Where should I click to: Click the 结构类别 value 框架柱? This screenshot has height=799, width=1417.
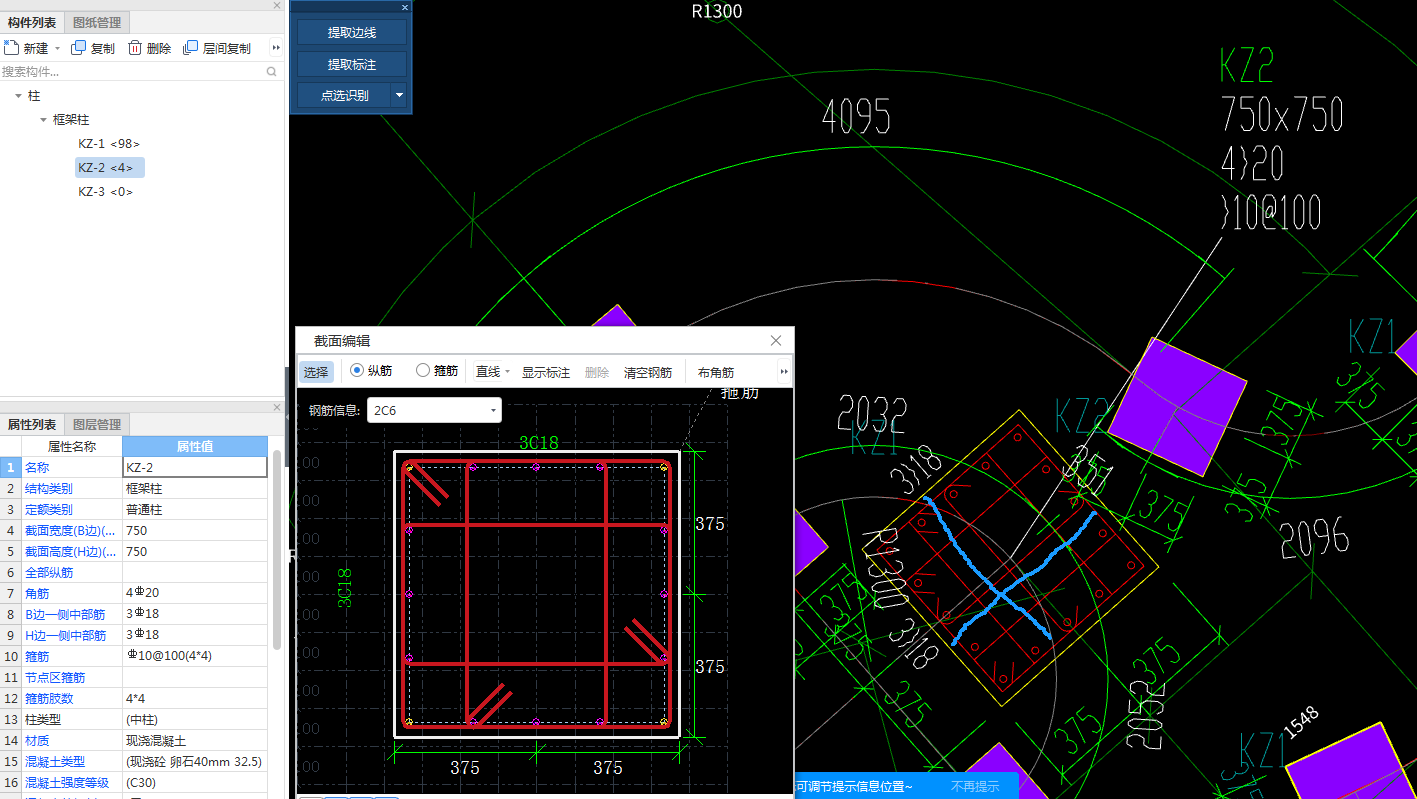tap(195, 488)
